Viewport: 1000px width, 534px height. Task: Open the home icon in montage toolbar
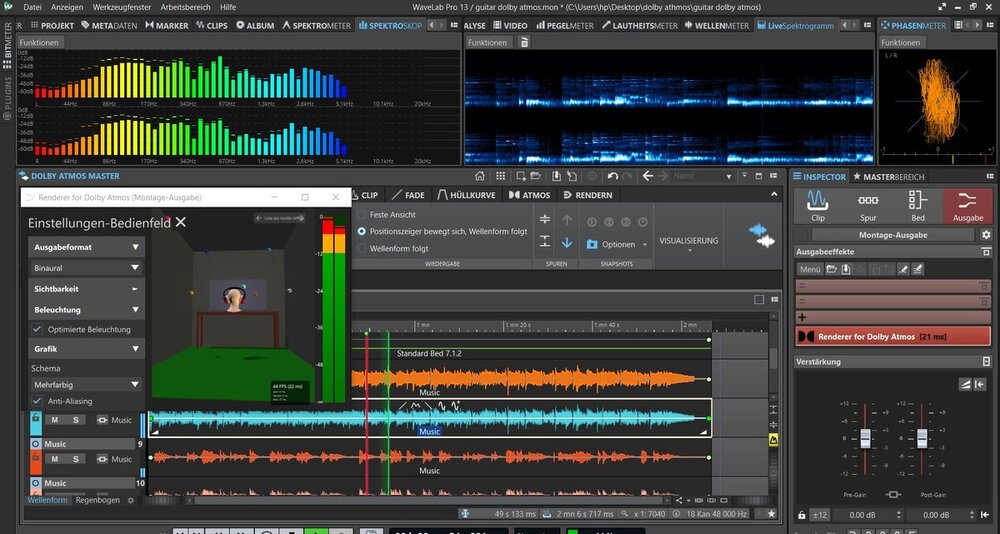click(480, 176)
